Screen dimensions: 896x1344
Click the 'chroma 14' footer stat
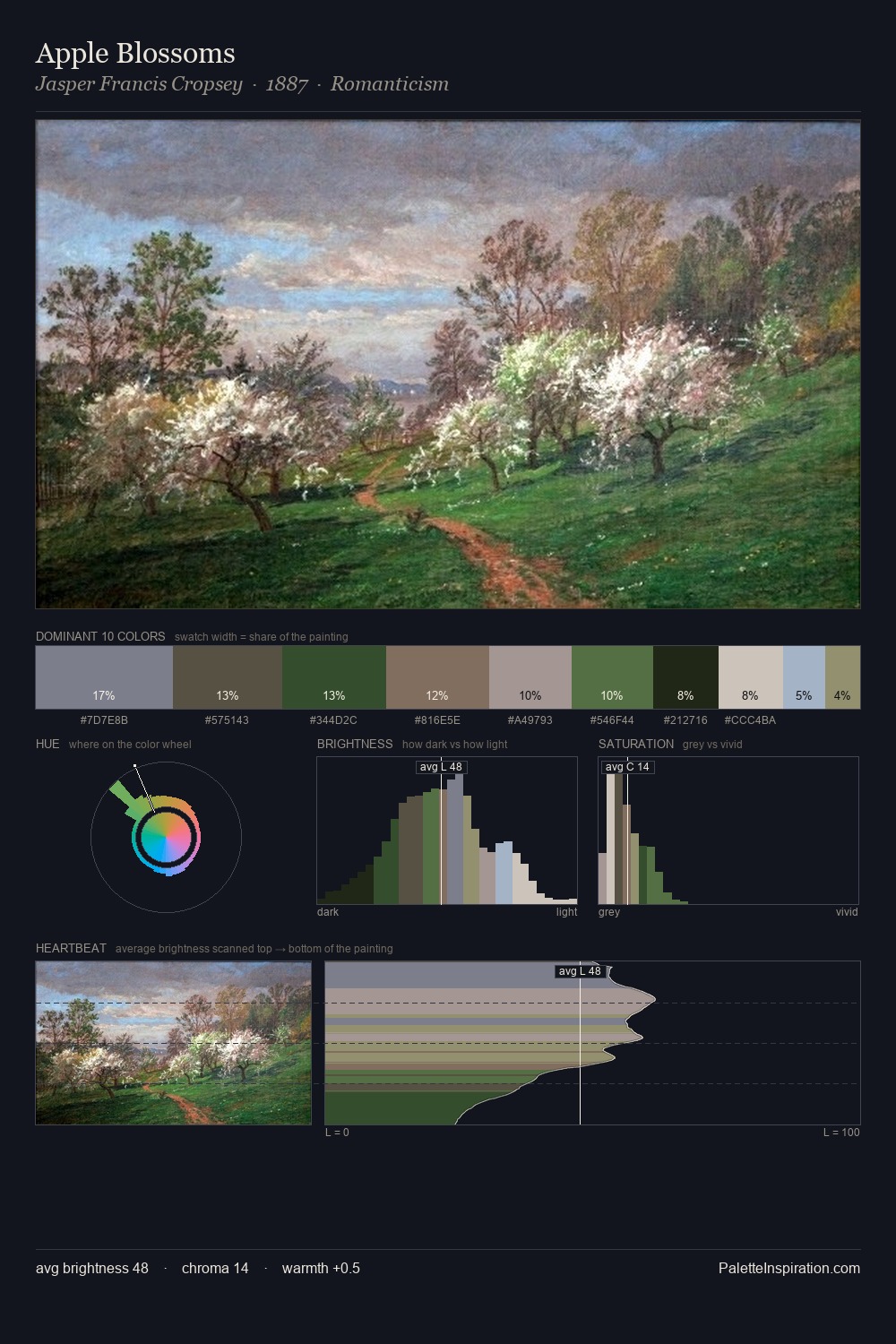[215, 1268]
